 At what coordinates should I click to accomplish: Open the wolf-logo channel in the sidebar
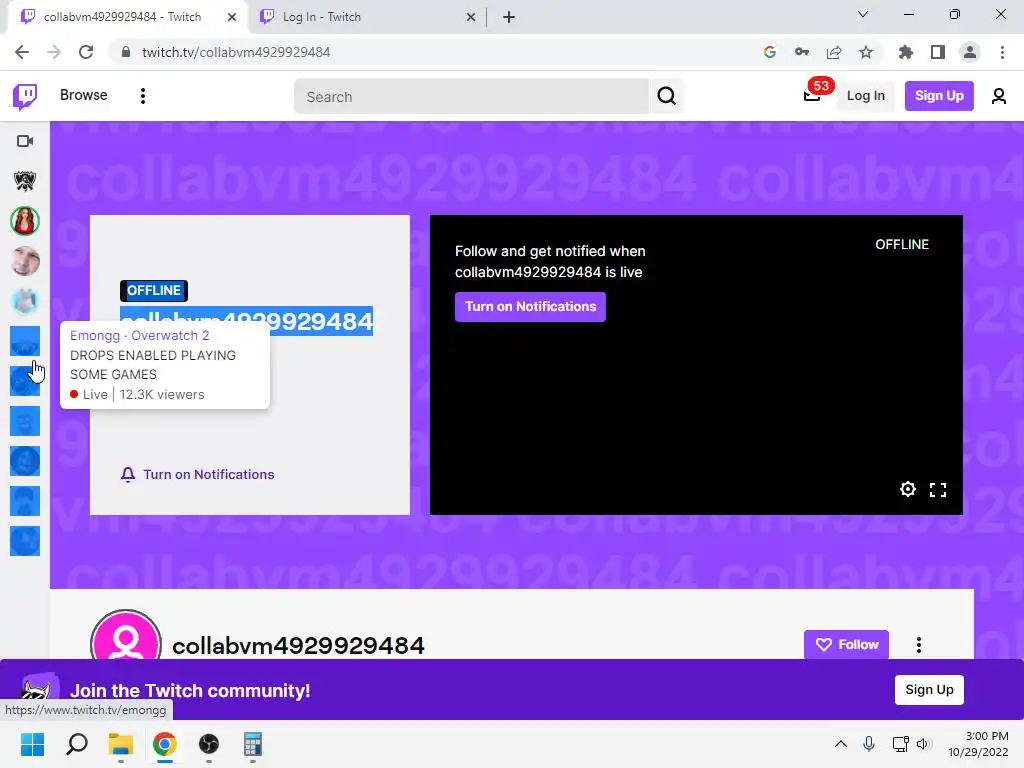tap(25, 181)
